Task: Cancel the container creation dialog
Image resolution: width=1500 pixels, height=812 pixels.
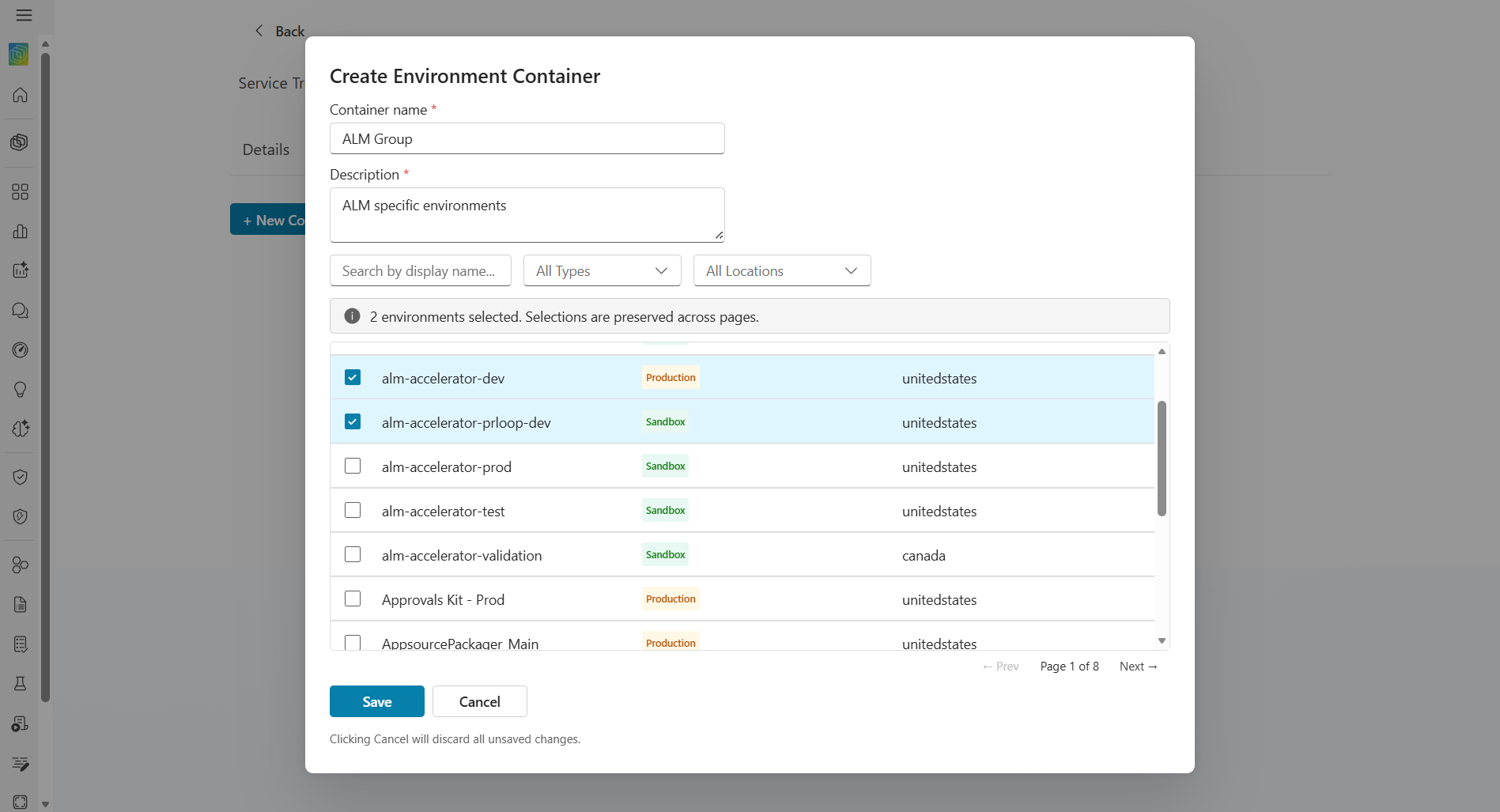Action: 479,701
